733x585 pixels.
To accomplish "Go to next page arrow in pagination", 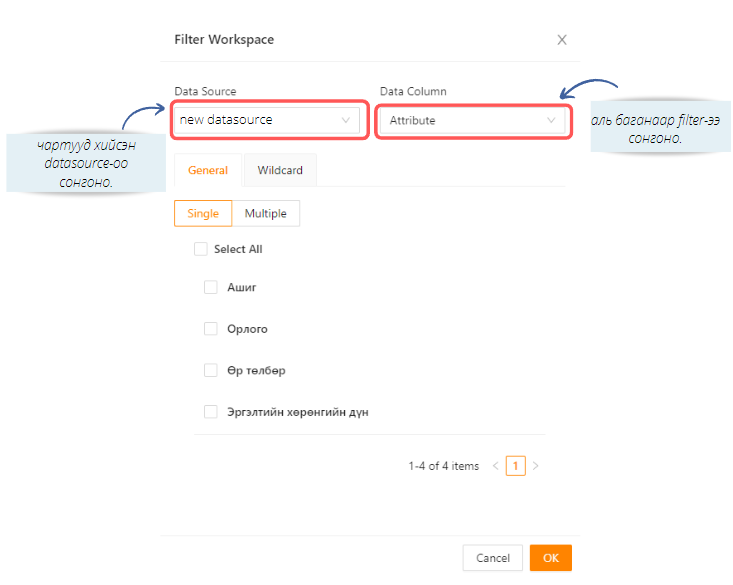I will [x=535, y=466].
